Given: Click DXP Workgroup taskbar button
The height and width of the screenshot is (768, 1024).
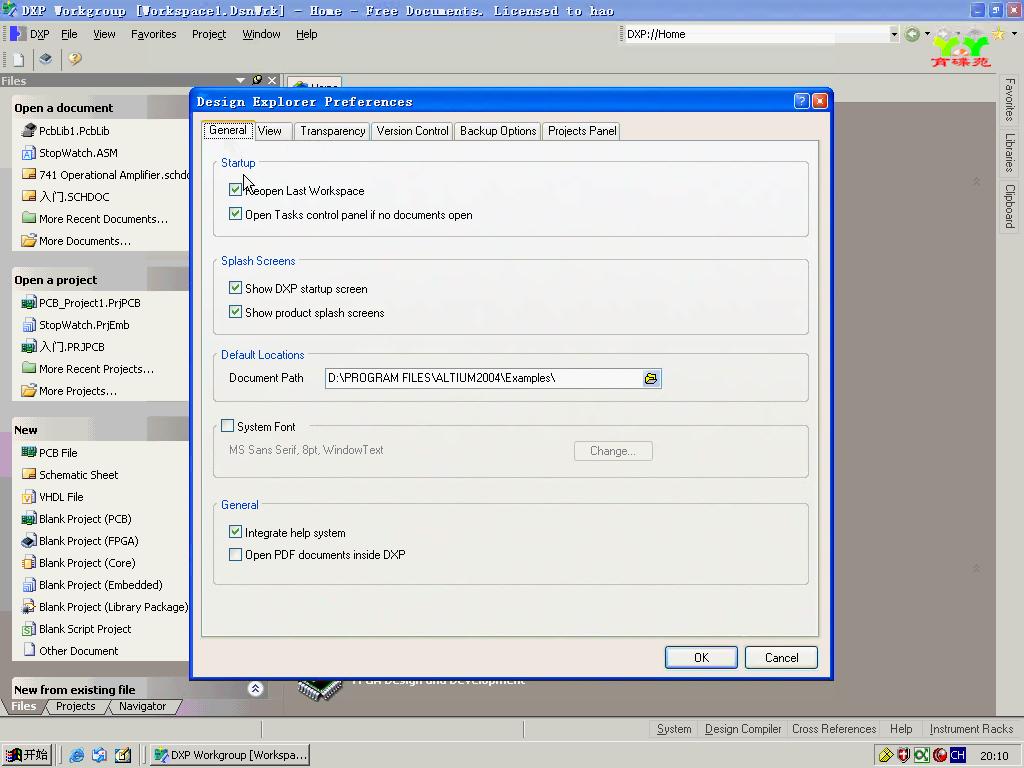Looking at the screenshot, I should pyautogui.click(x=230, y=755).
